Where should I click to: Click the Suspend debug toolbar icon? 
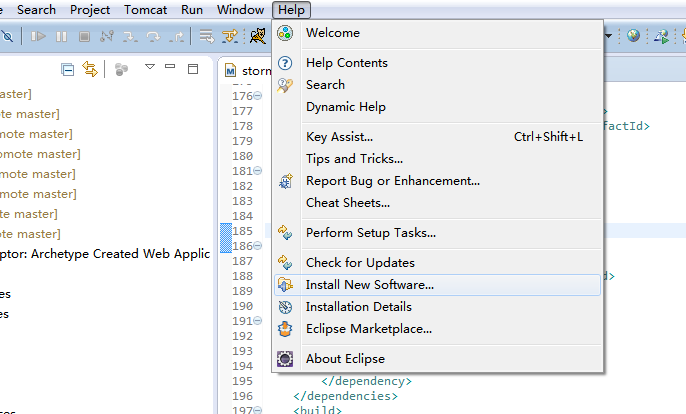(x=61, y=36)
